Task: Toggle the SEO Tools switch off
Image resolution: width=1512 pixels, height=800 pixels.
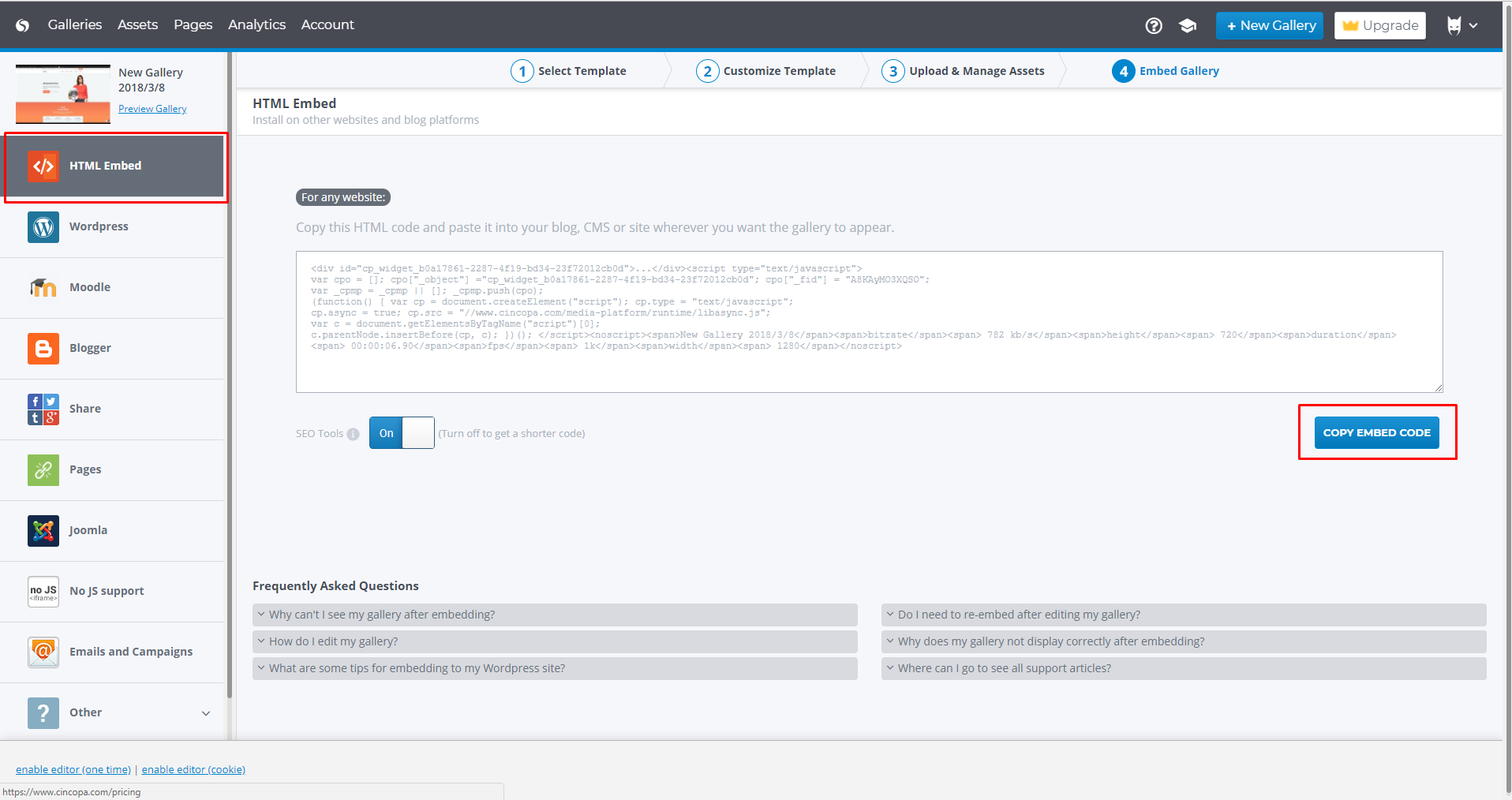Action: (x=402, y=433)
